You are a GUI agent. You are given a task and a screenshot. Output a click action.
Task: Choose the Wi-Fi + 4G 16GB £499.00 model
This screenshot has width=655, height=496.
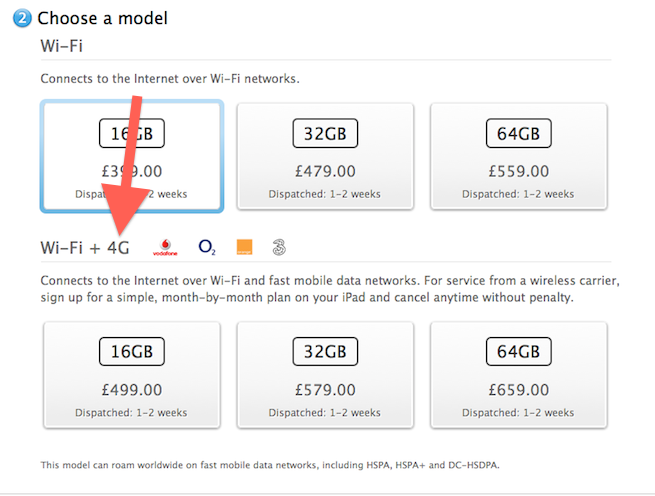point(132,375)
